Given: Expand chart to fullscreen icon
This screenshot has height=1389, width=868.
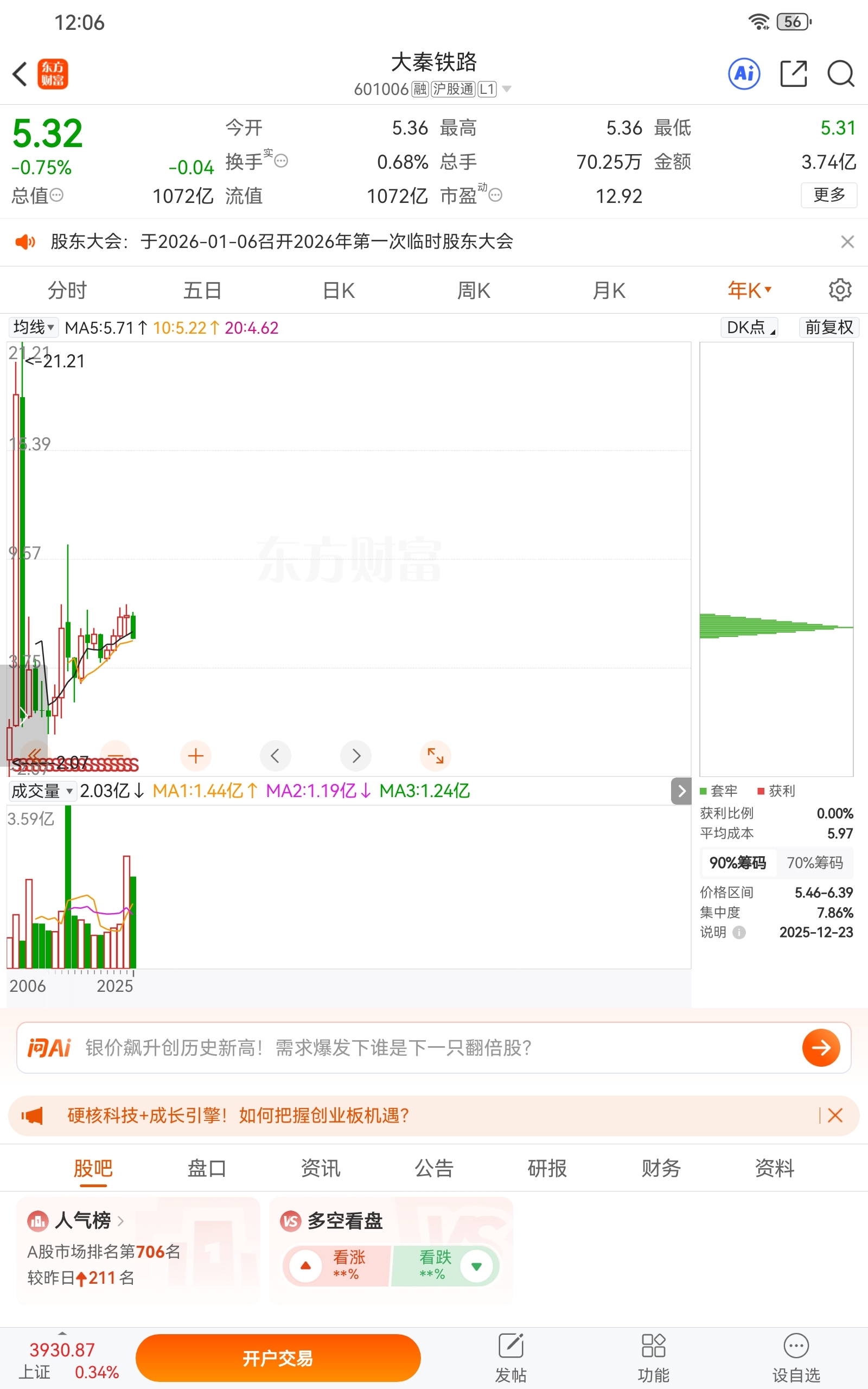Looking at the screenshot, I should coord(435,755).
